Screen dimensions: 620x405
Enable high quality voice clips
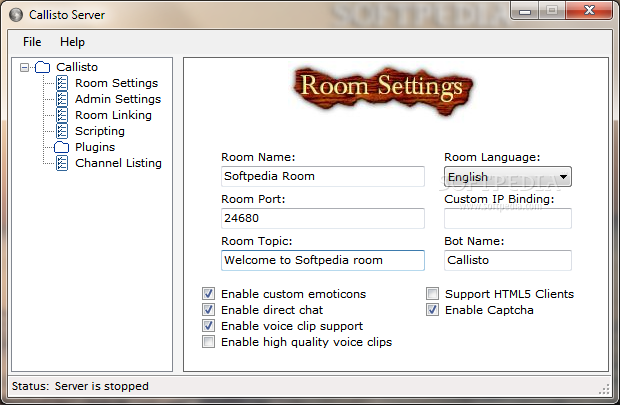click(x=208, y=342)
